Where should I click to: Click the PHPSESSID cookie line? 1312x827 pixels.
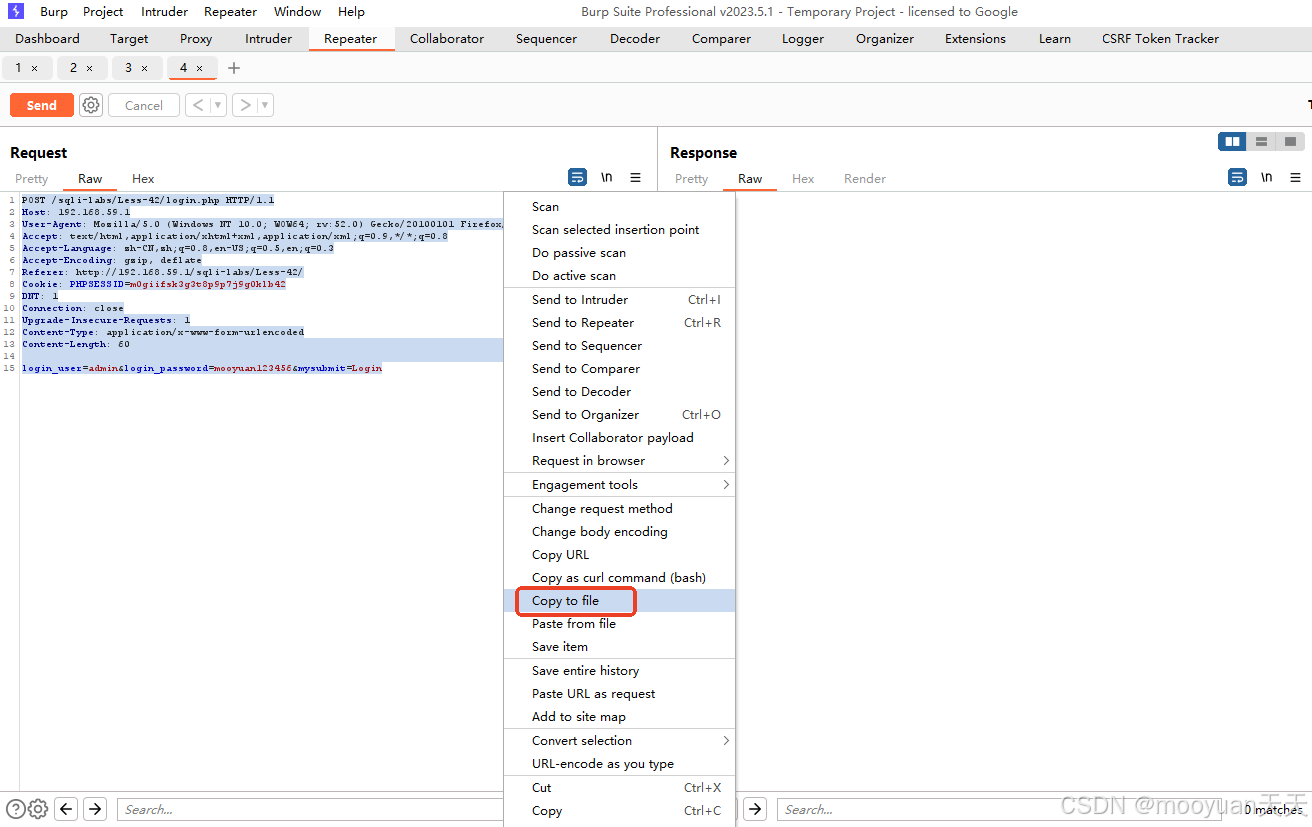[154, 284]
